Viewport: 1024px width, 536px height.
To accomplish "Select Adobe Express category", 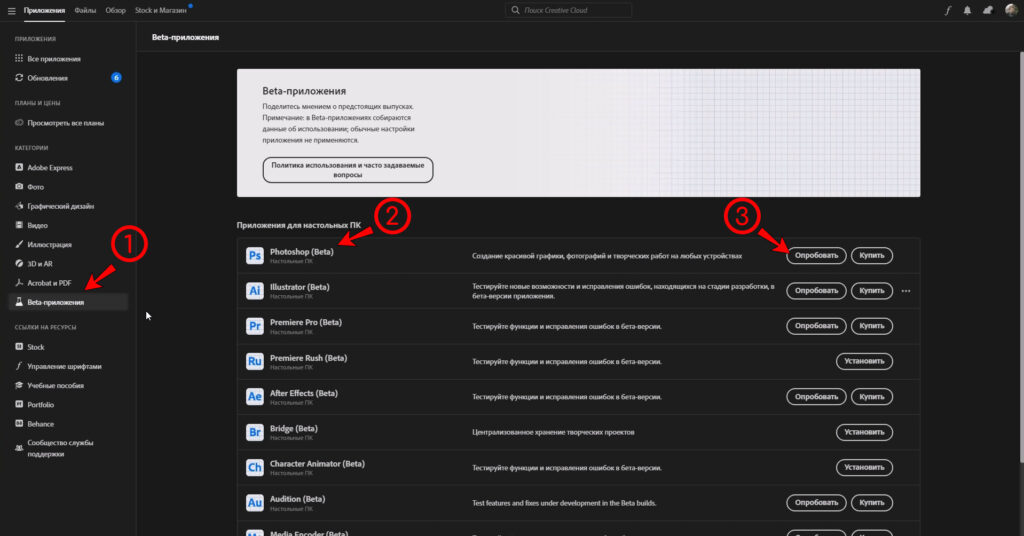I will (68, 168).
